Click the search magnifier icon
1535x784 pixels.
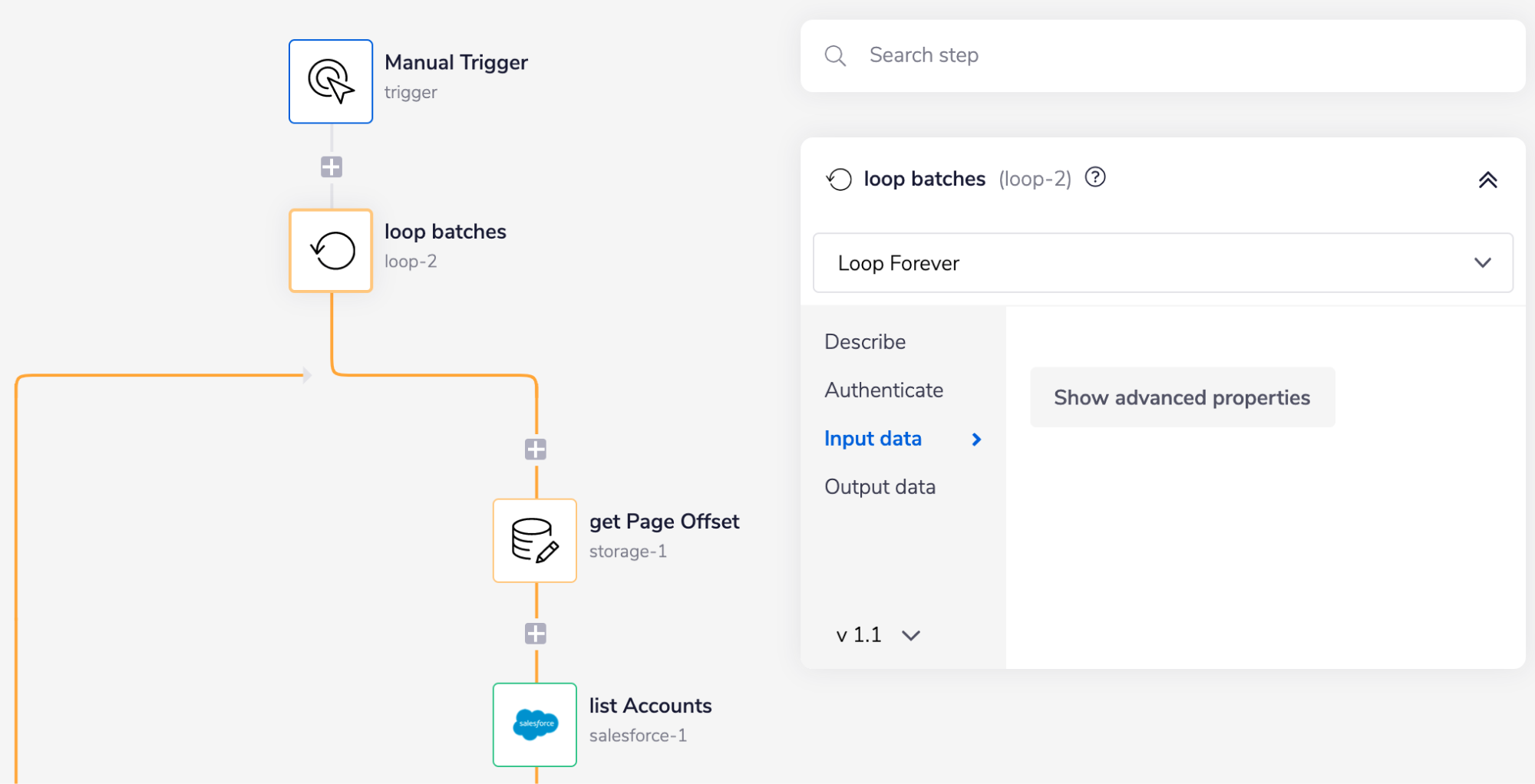tap(836, 55)
